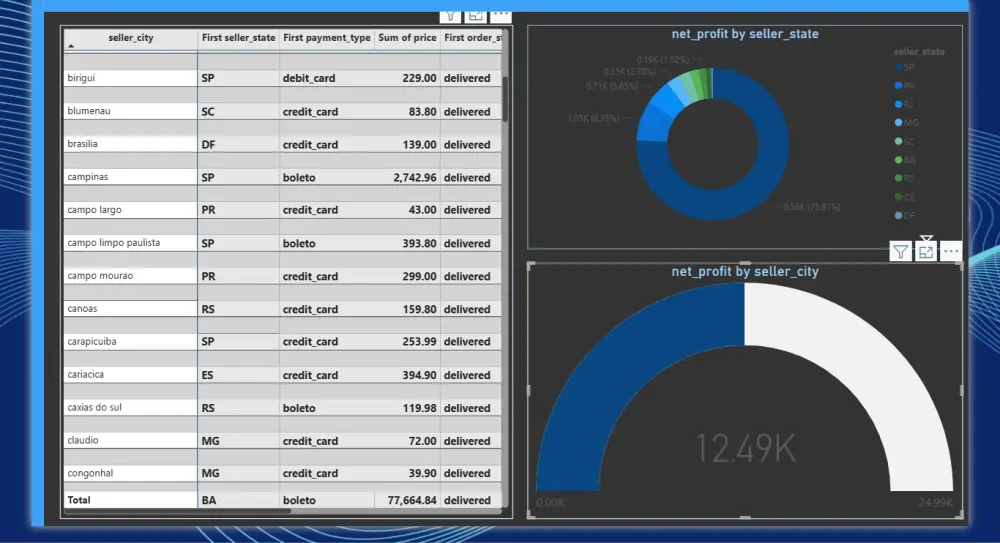Click the table's horizontal scrollbar thumb
This screenshot has height=543, width=1000.
(x=177, y=510)
